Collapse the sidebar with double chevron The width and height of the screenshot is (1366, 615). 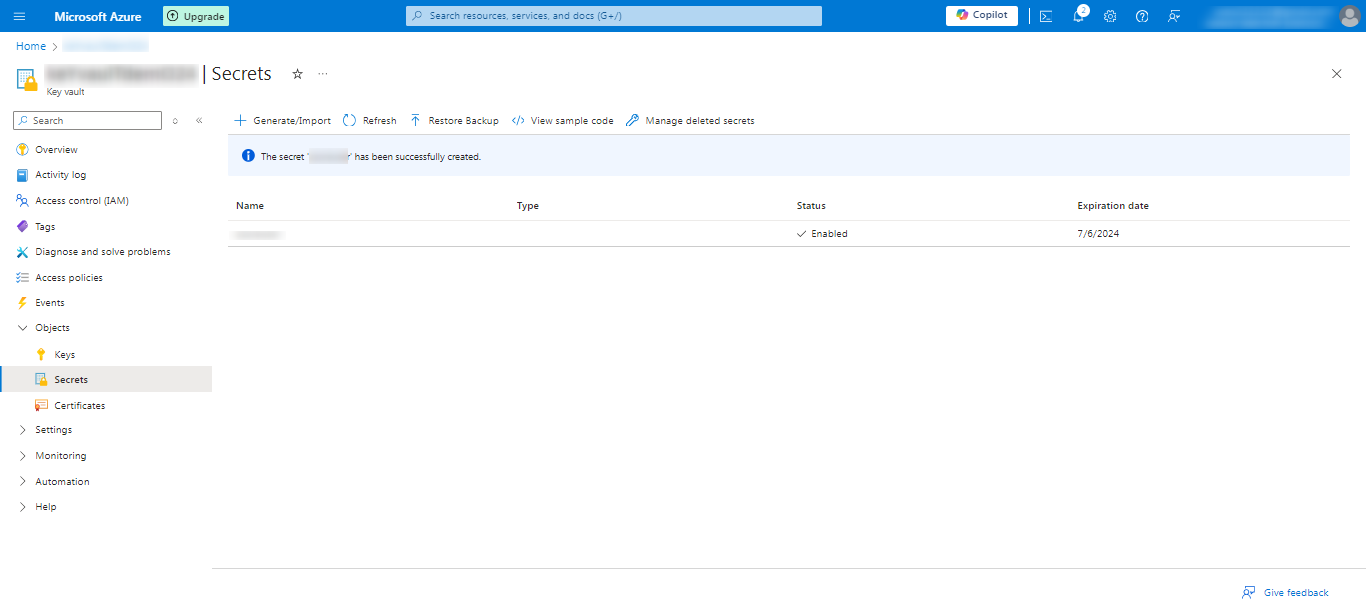pos(199,121)
